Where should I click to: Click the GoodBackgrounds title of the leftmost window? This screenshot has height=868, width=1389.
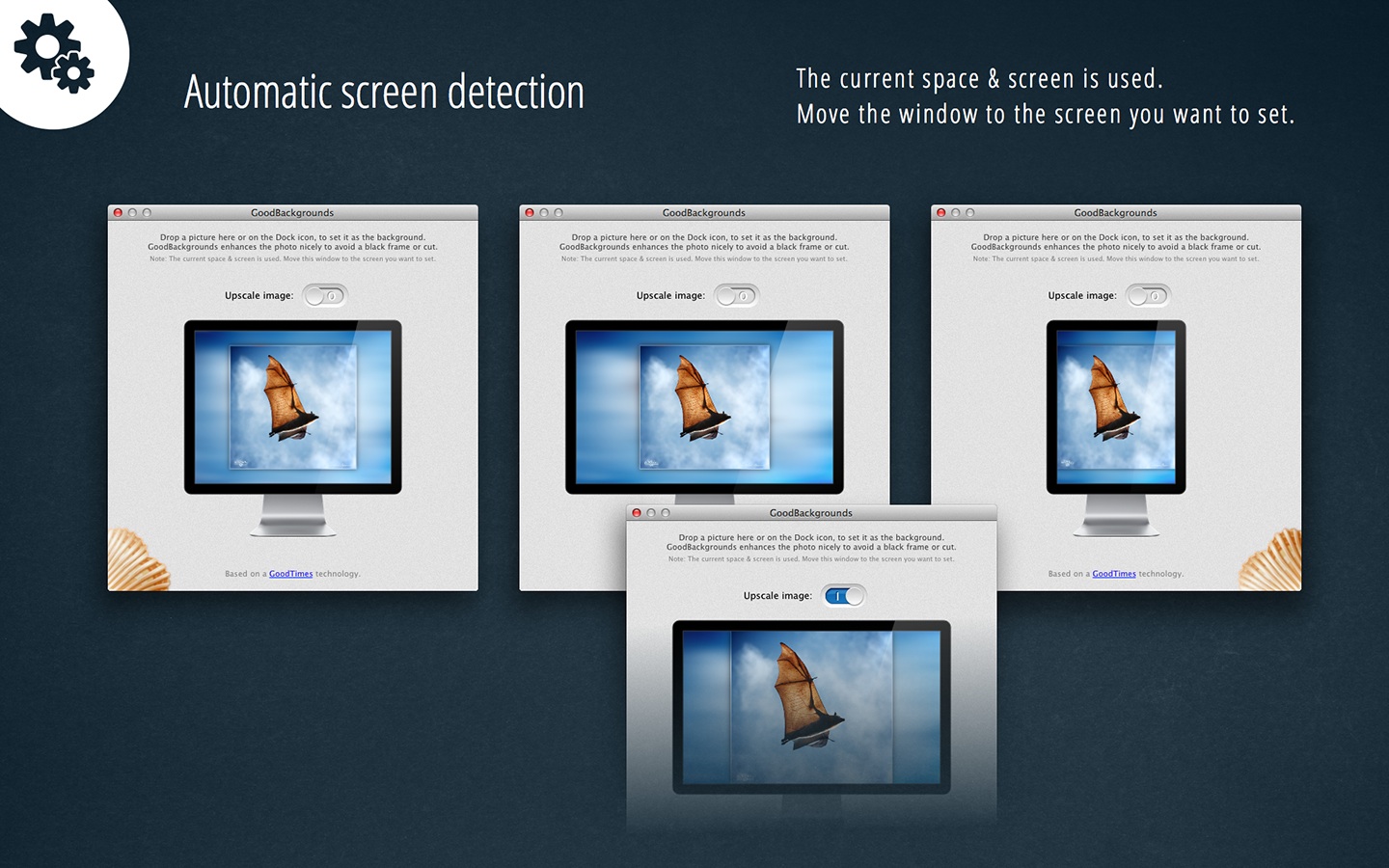point(292,213)
